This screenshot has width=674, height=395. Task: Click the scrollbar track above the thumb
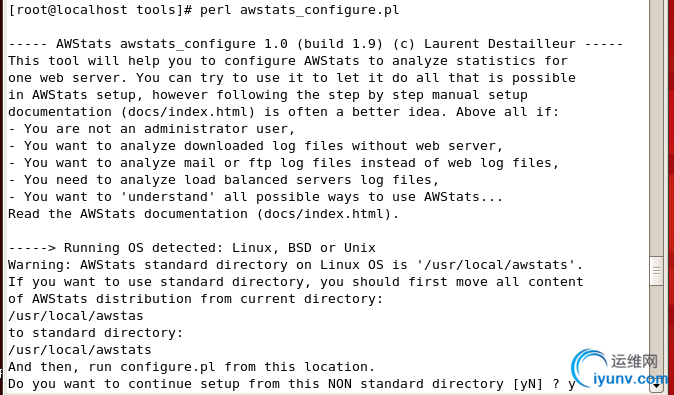click(656, 129)
